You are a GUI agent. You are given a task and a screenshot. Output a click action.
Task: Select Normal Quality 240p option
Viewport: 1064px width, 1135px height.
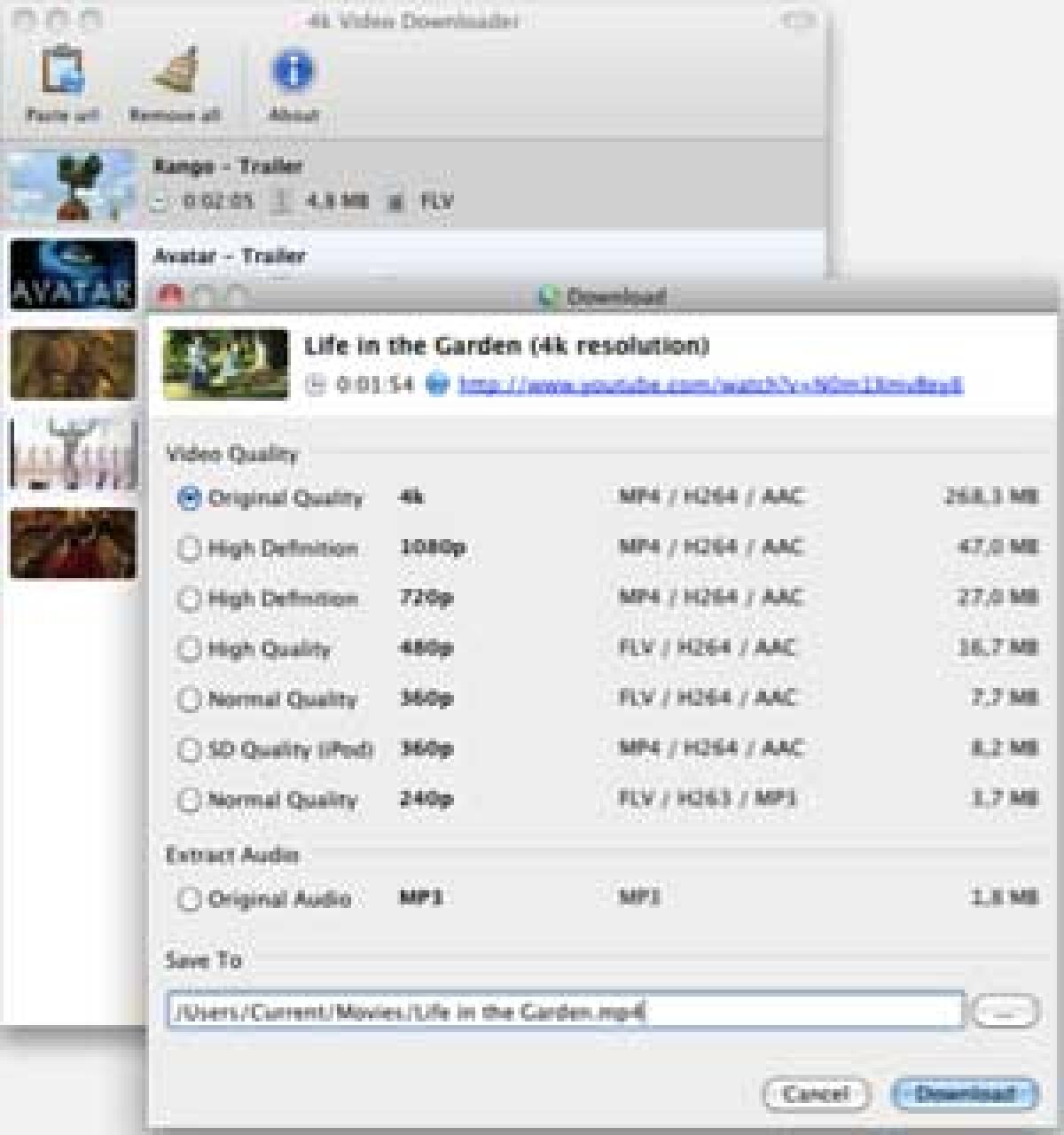[x=189, y=800]
